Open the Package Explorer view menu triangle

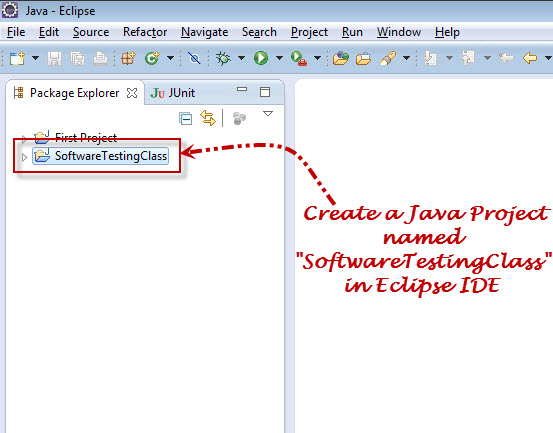coord(268,114)
